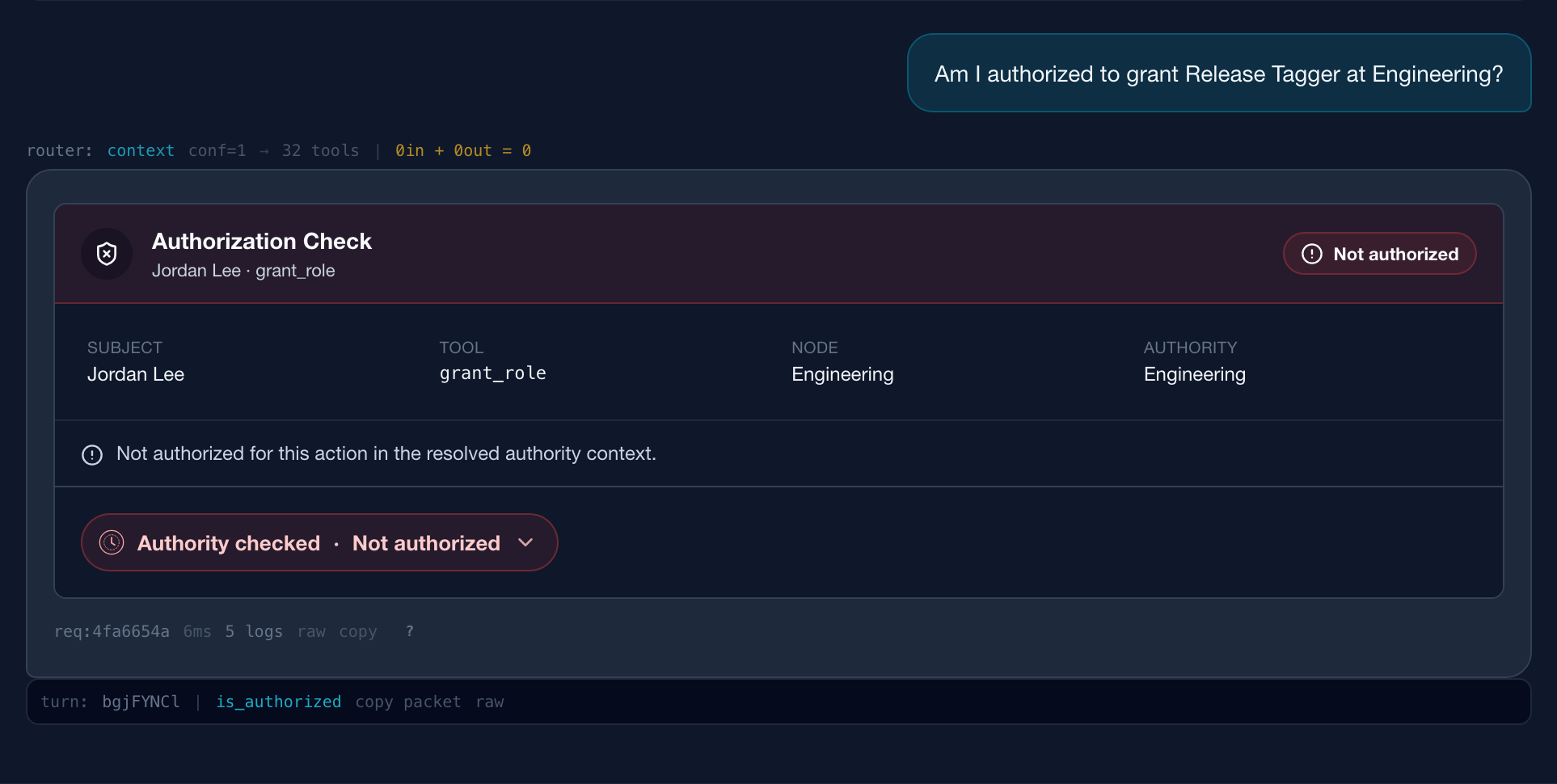1557x784 pixels.
Task: Click the Engineering value under AUTHORITY
Action: 1194,374
